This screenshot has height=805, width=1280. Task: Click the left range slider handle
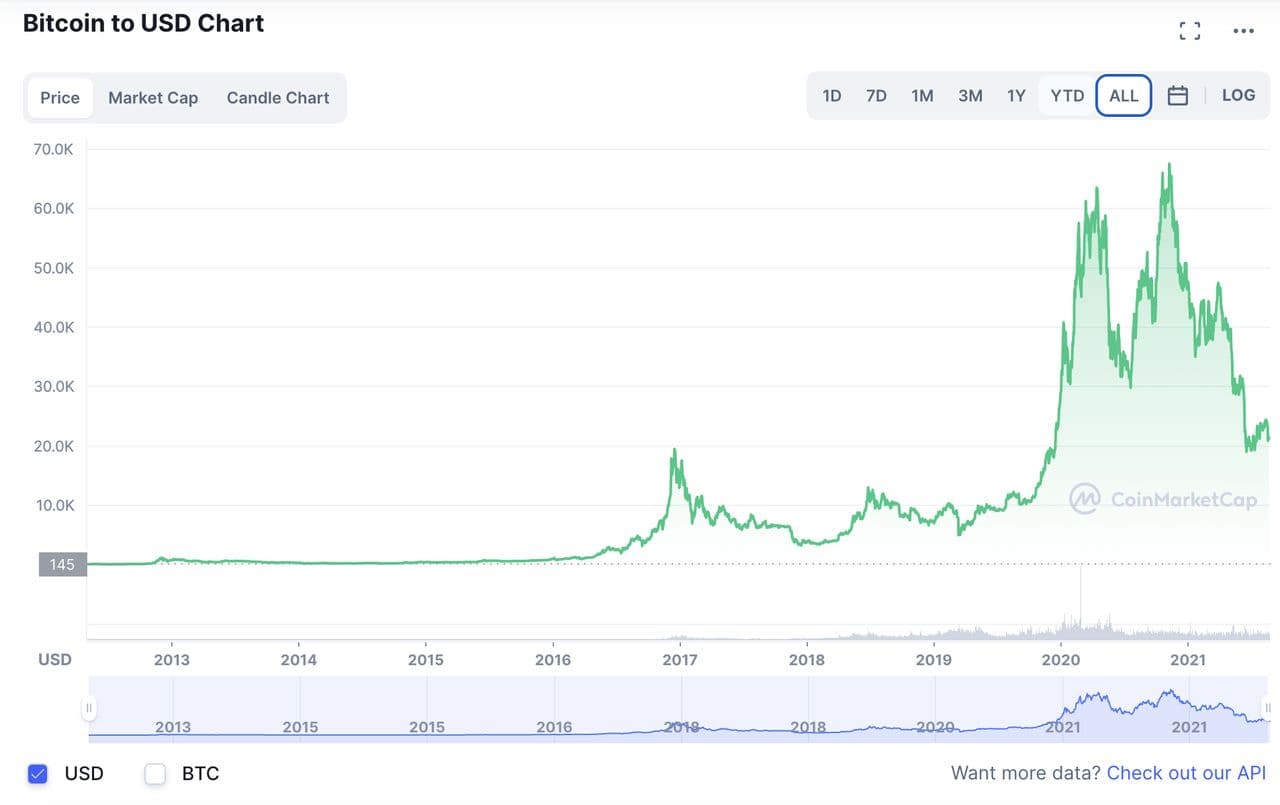[89, 708]
